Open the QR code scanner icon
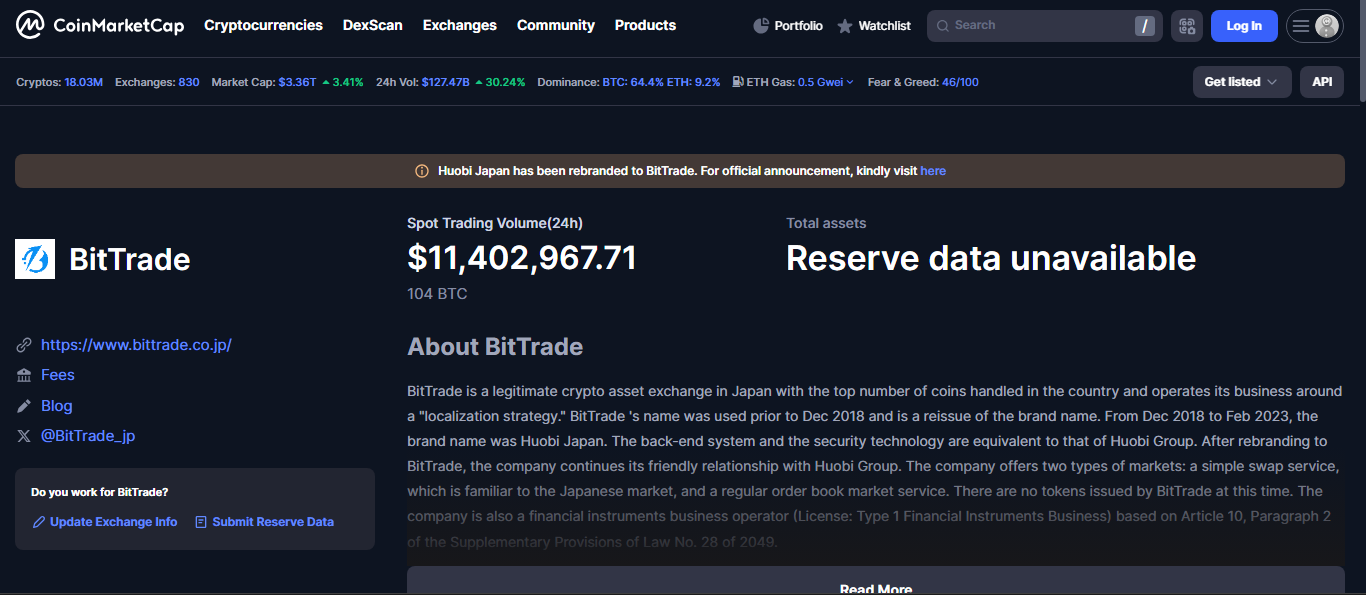This screenshot has width=1366, height=595. (1187, 26)
